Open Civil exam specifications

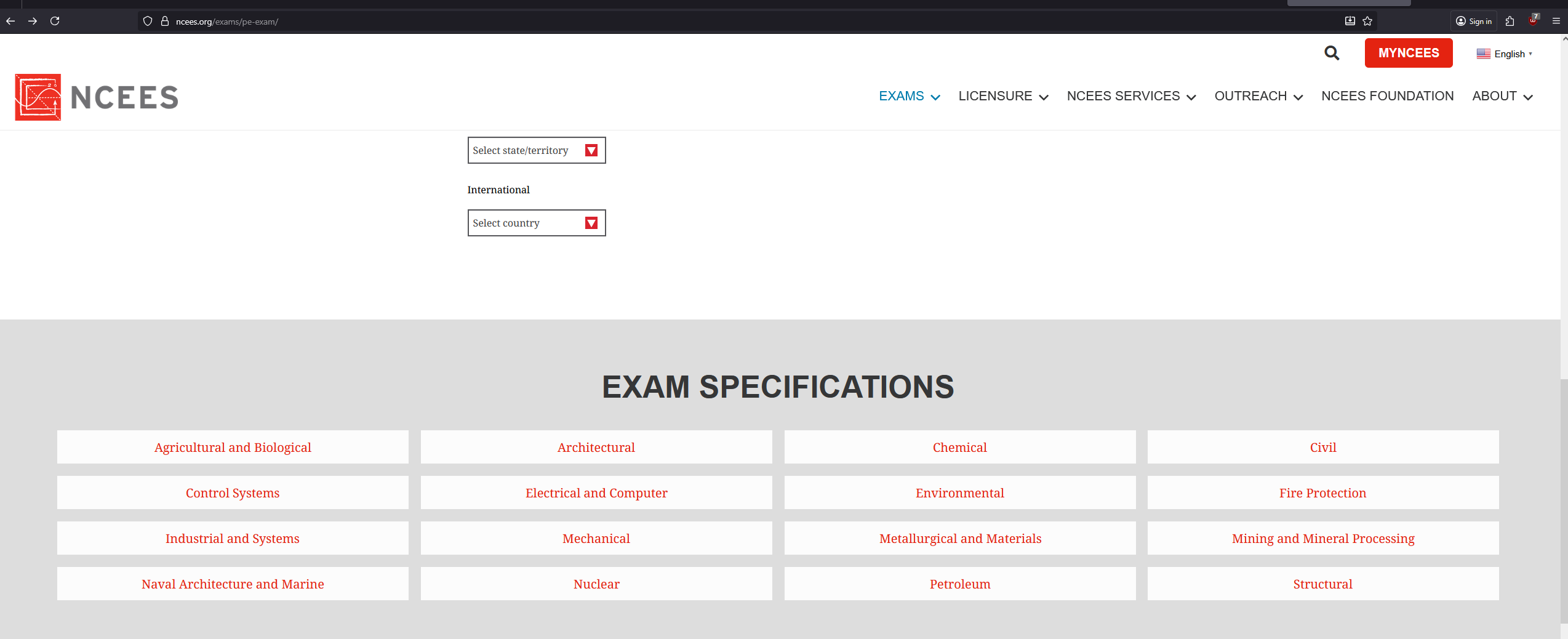tap(1323, 447)
